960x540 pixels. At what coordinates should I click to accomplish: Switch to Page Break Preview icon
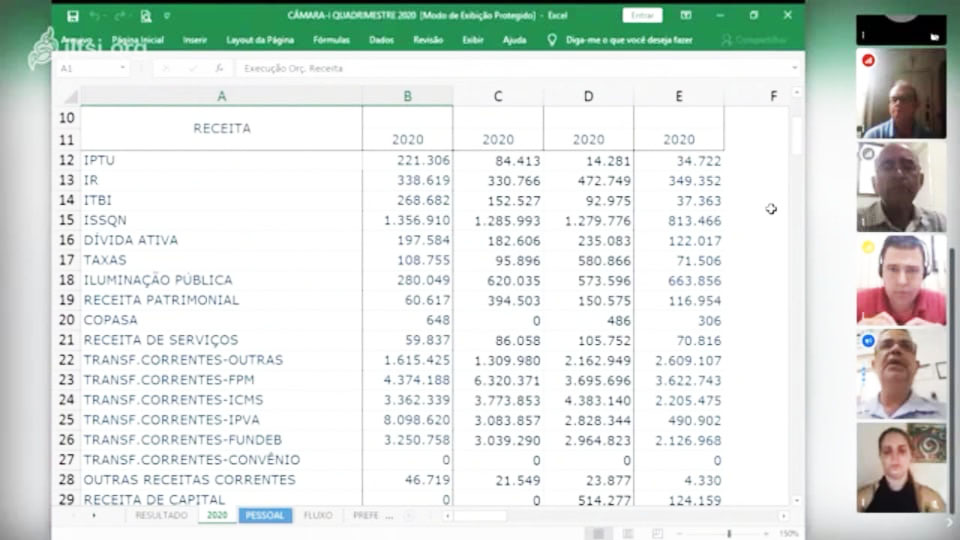coord(656,533)
